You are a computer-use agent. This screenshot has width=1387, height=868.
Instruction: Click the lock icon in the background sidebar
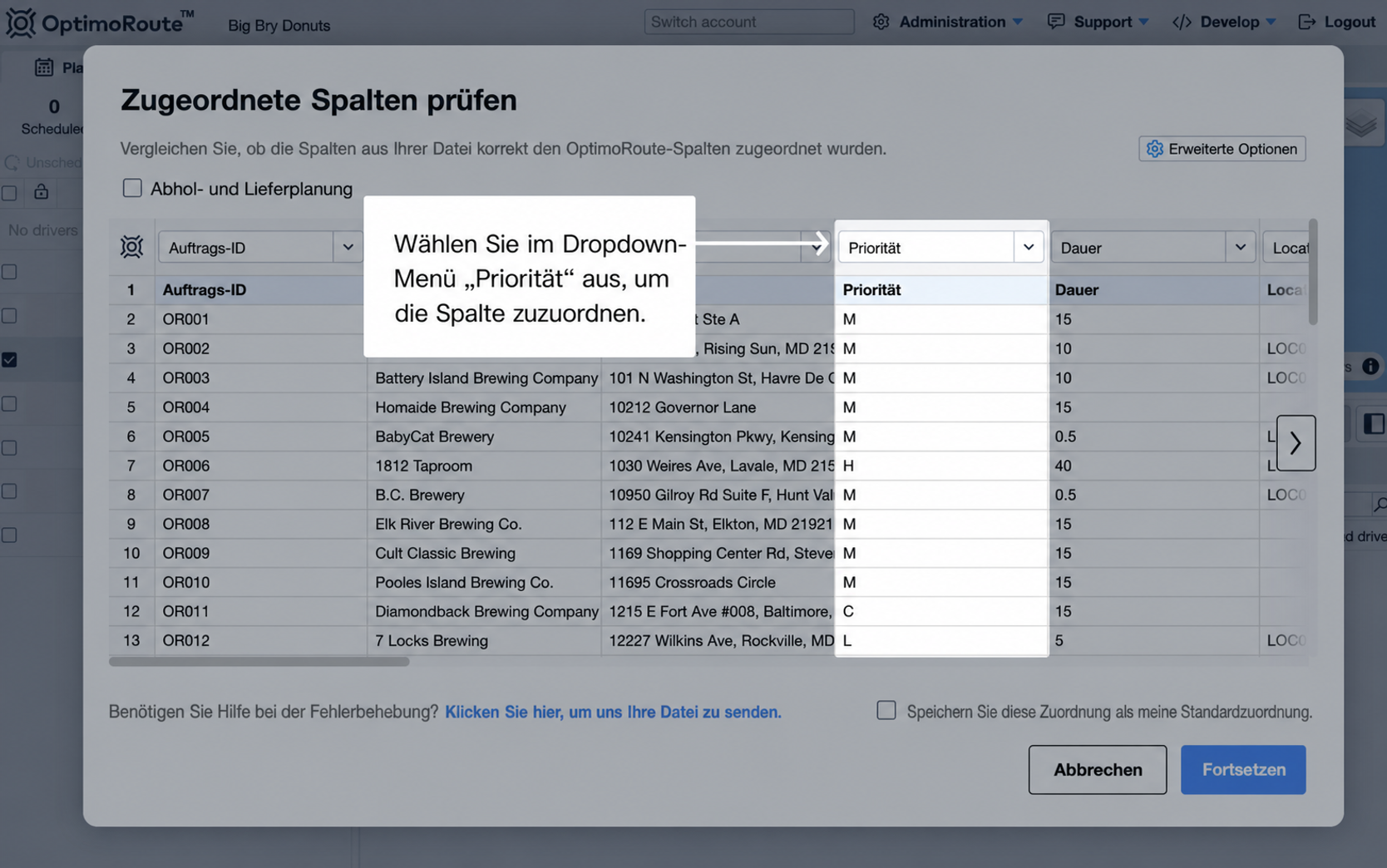click(41, 192)
